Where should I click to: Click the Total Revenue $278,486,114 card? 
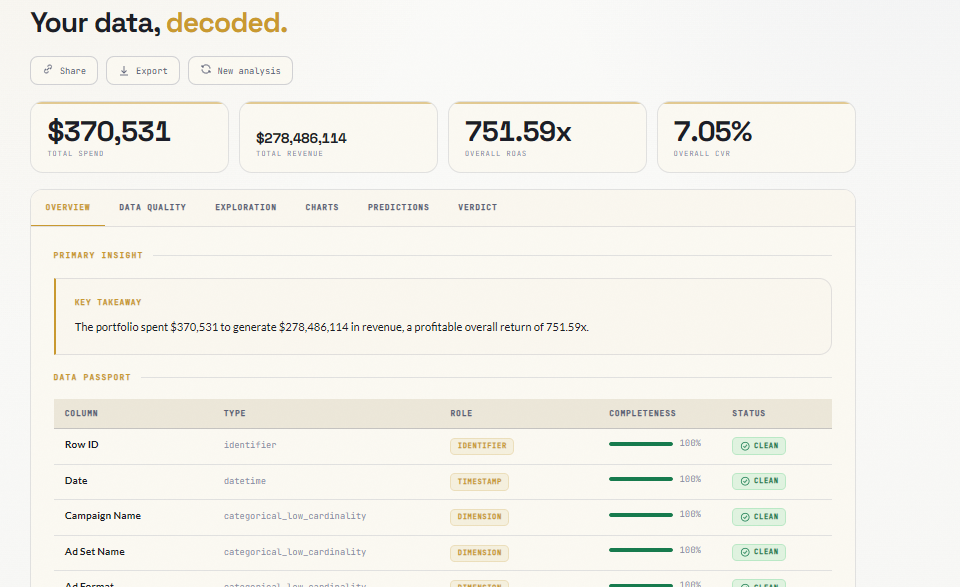[339, 137]
